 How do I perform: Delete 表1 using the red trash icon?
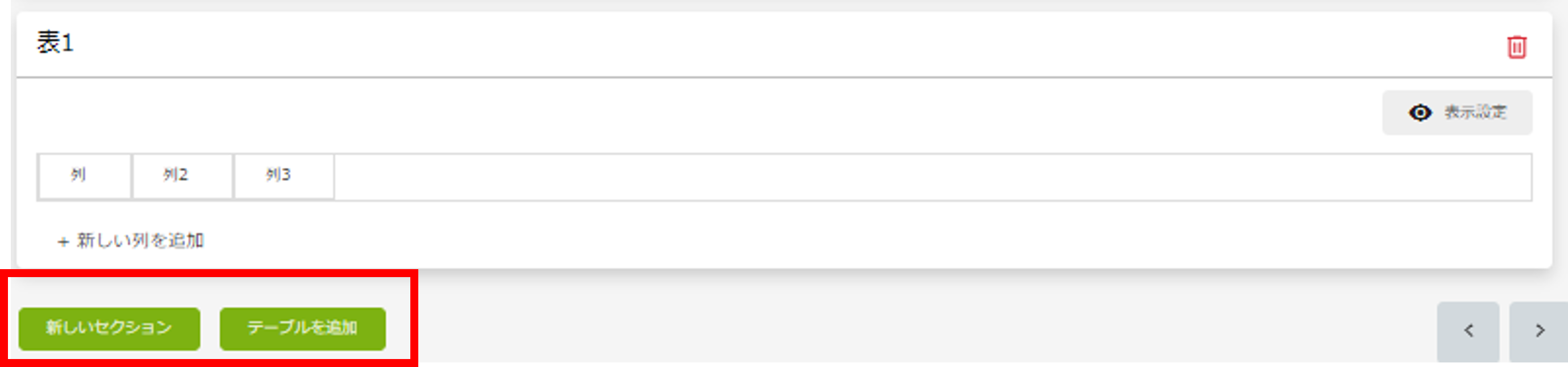pos(1516,47)
